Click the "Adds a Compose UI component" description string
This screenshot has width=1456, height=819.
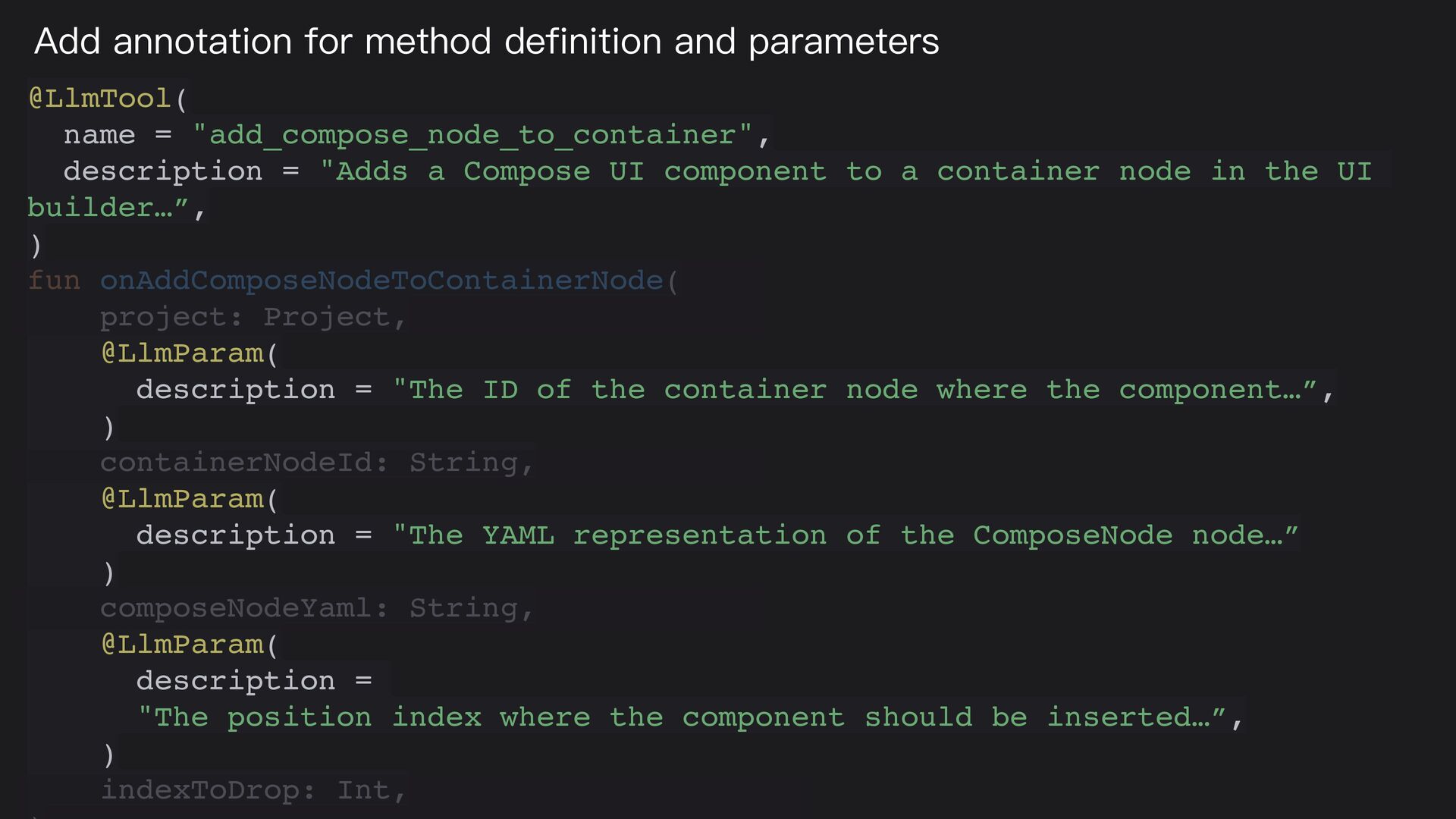846,171
